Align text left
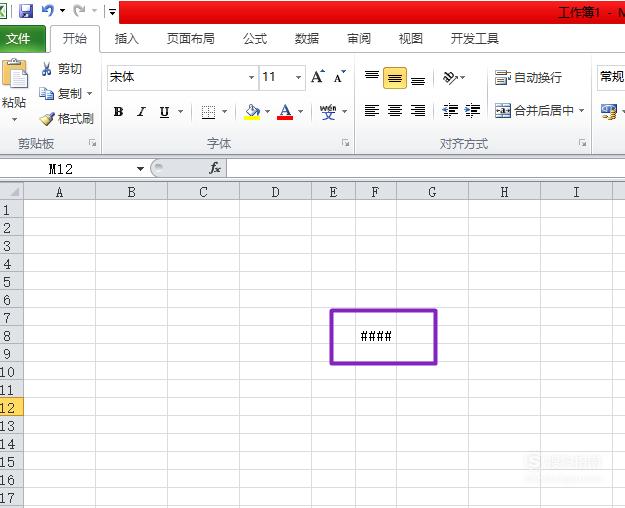 point(372,110)
